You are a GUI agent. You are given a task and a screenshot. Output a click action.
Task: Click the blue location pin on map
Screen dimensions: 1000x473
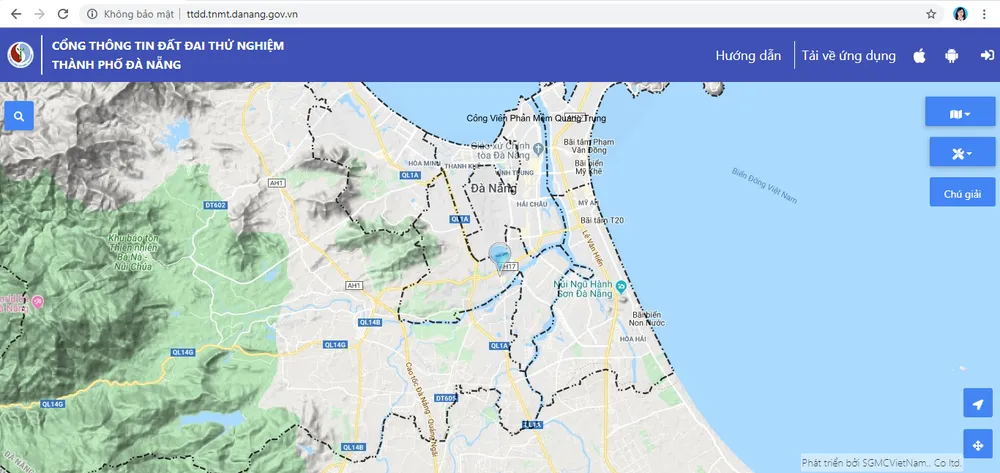(x=499, y=257)
